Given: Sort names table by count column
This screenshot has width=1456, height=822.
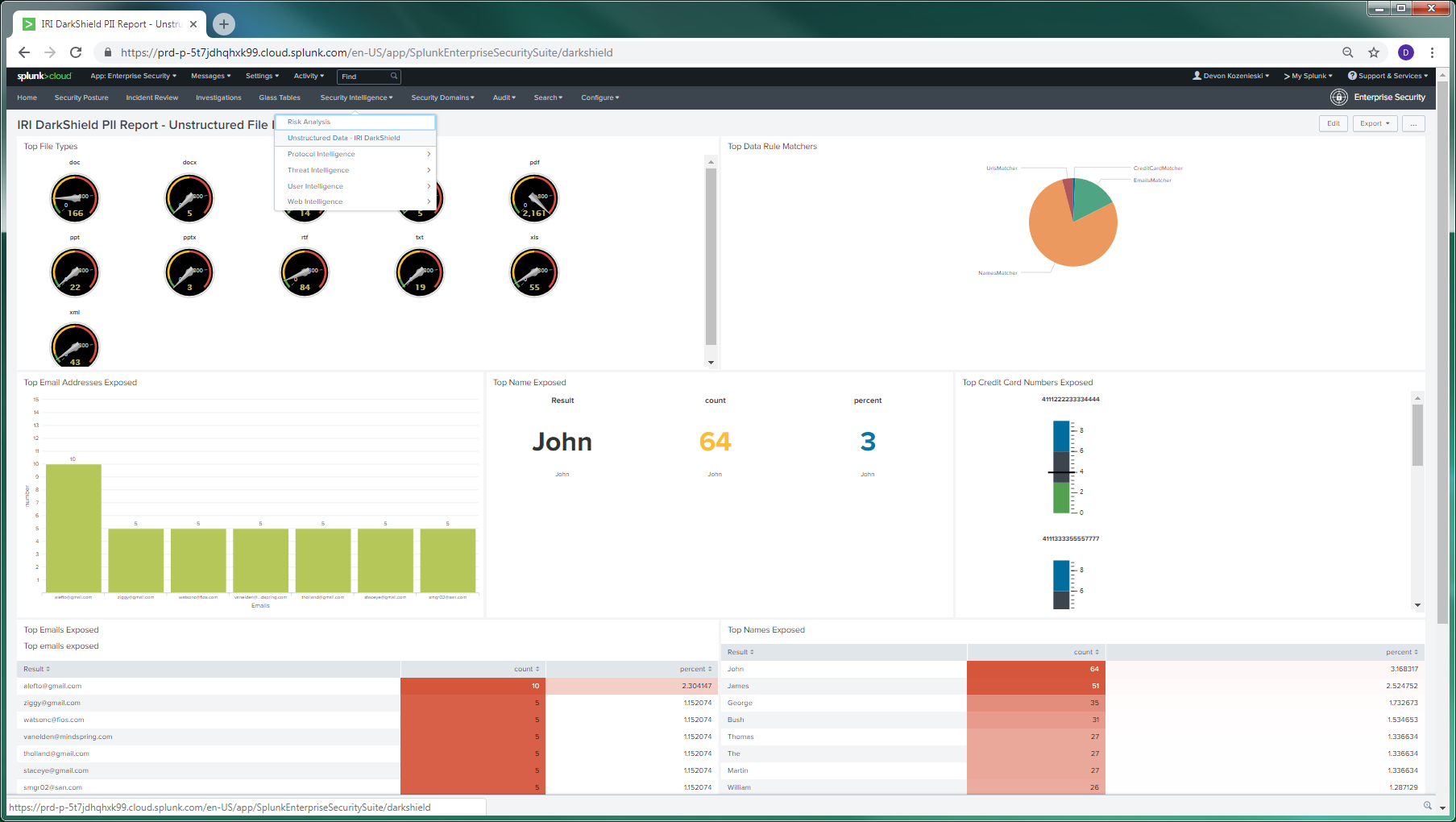Looking at the screenshot, I should pos(1086,652).
